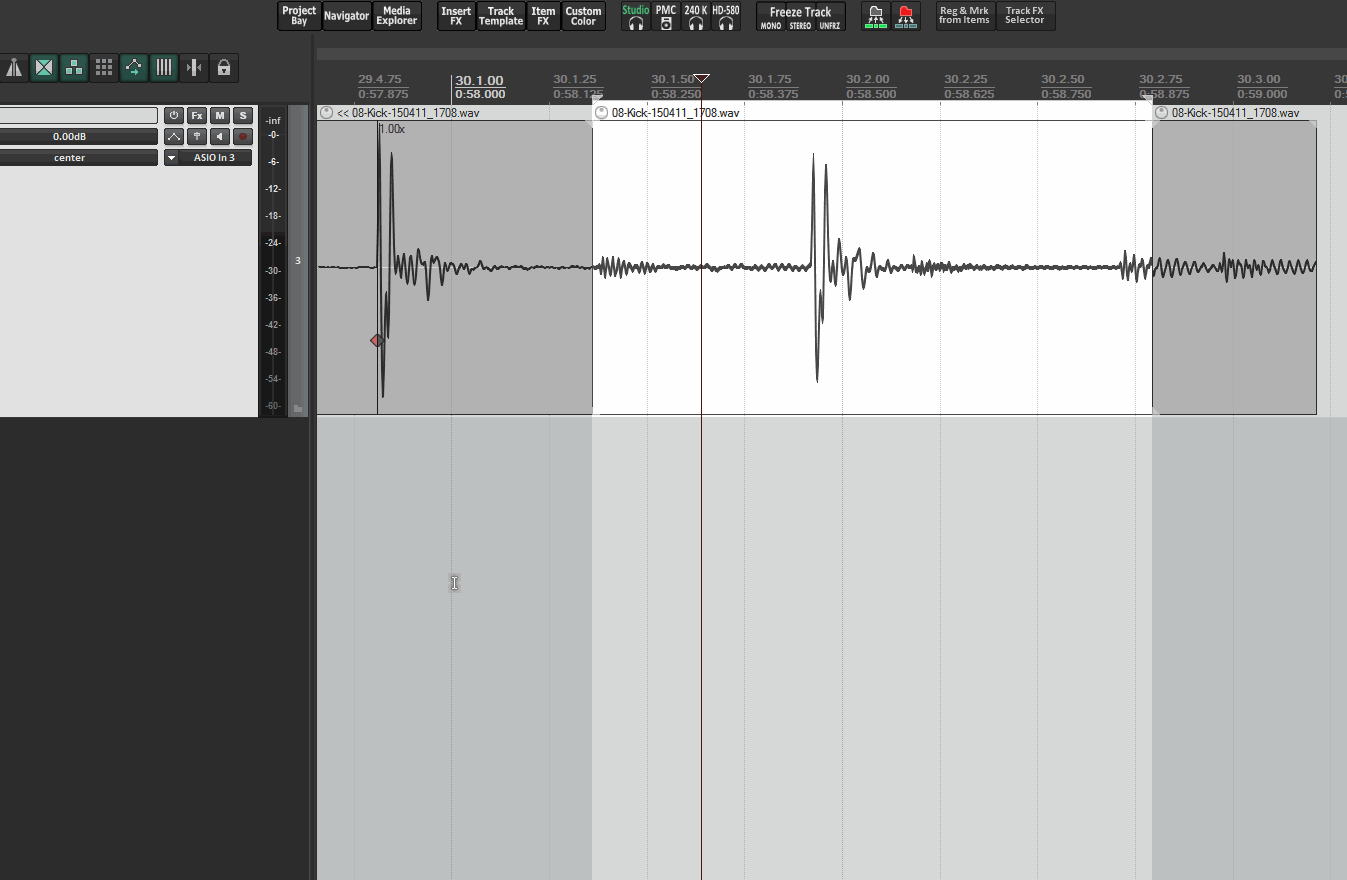The image size is (1347, 880).
Task: Select track 3 number strip
Action: tap(297, 261)
